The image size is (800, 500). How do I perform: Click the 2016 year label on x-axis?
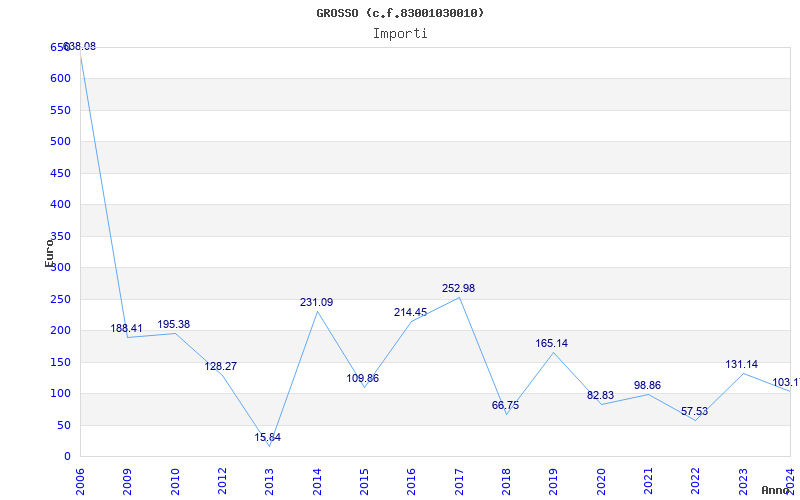[411, 482]
